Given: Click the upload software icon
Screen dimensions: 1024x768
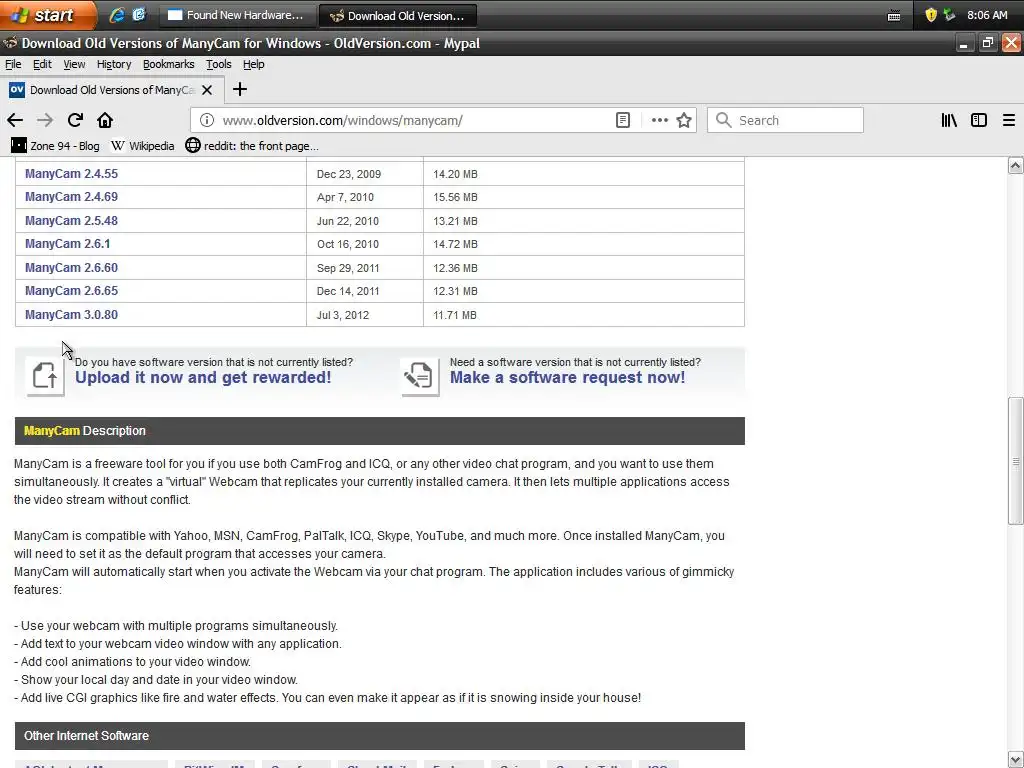Looking at the screenshot, I should (45, 376).
